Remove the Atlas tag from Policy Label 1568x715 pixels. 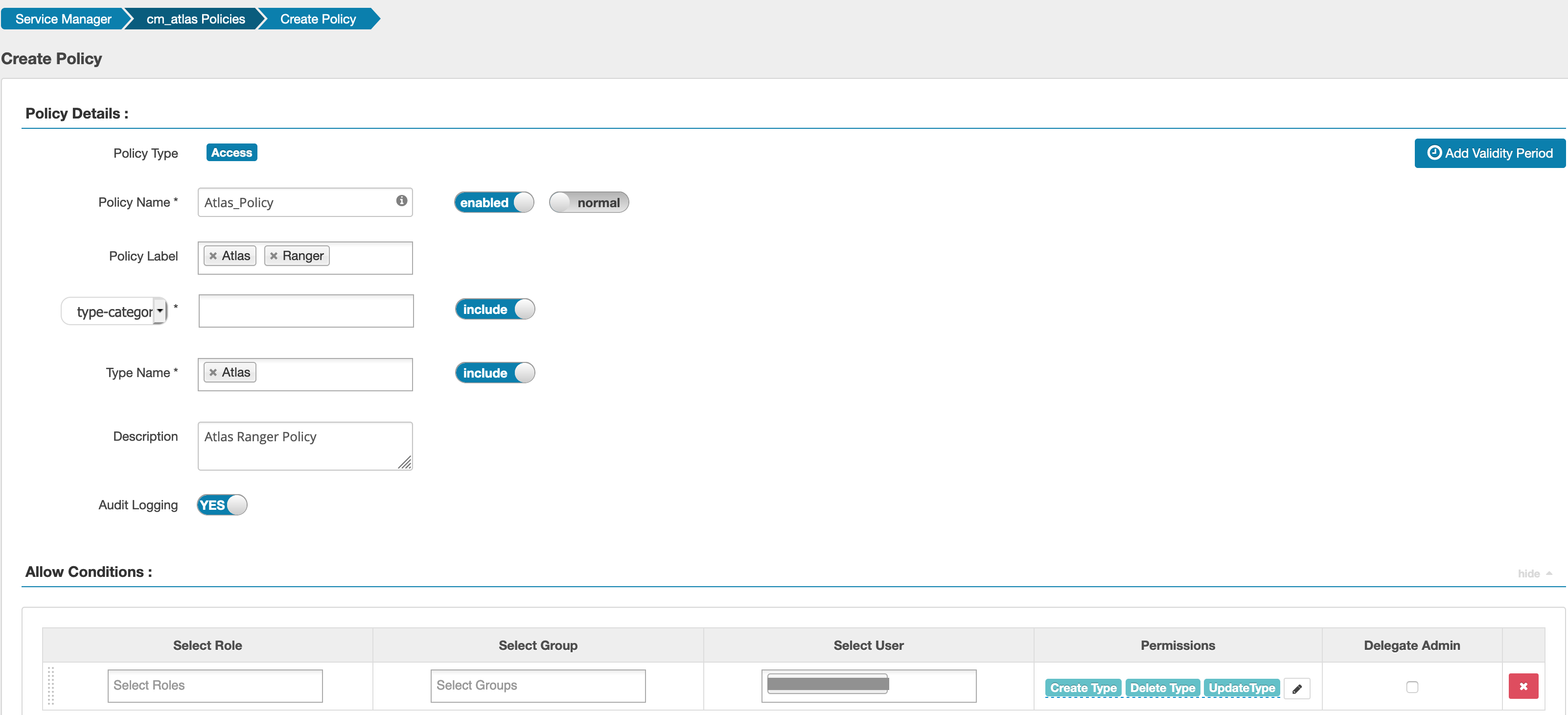click(x=213, y=256)
